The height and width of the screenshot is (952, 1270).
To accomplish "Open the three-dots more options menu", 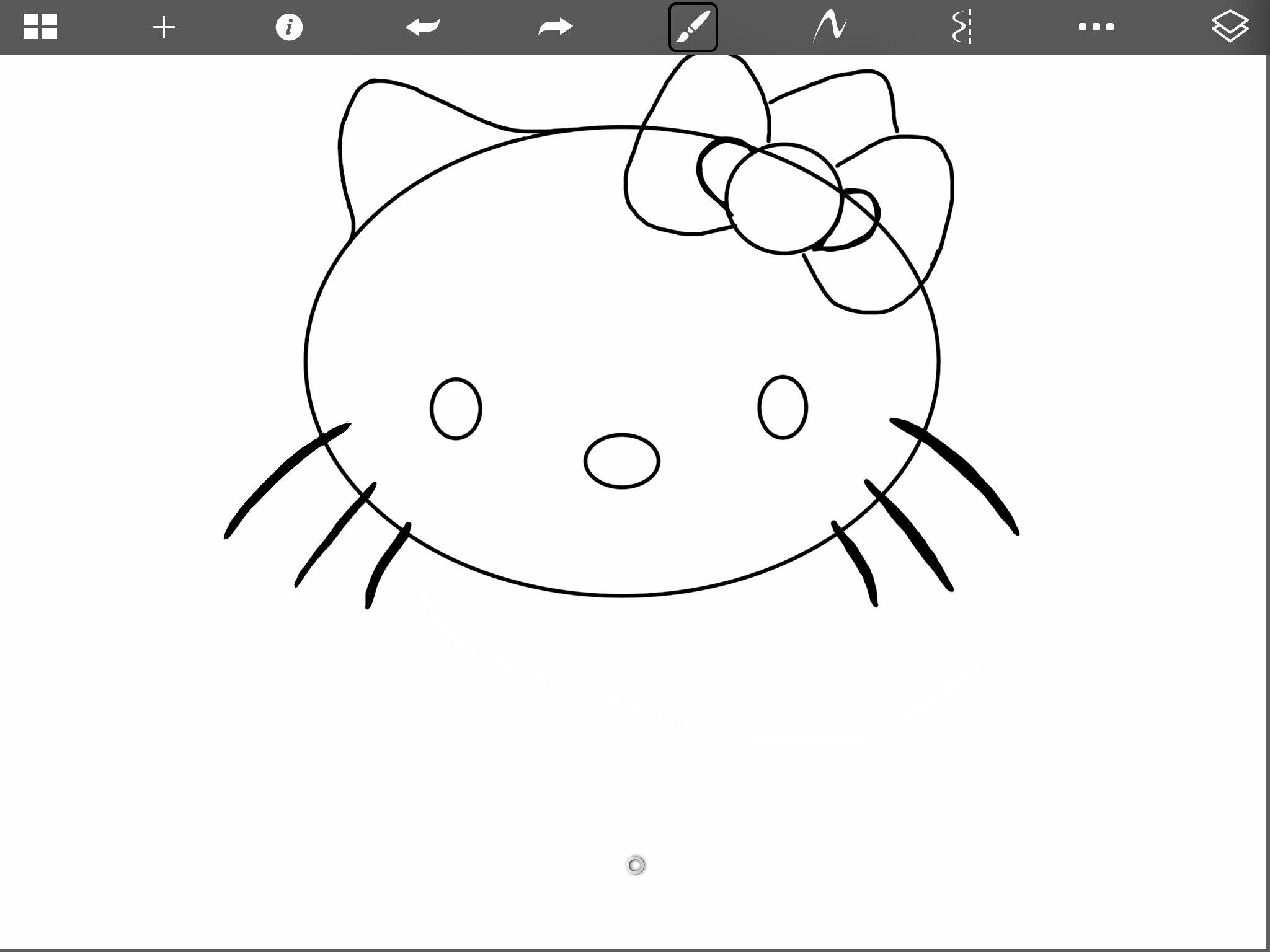I will pyautogui.click(x=1096, y=27).
